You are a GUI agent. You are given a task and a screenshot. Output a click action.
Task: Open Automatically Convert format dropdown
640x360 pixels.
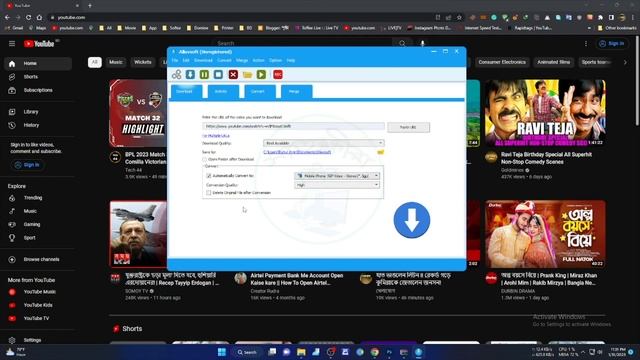(x=337, y=176)
